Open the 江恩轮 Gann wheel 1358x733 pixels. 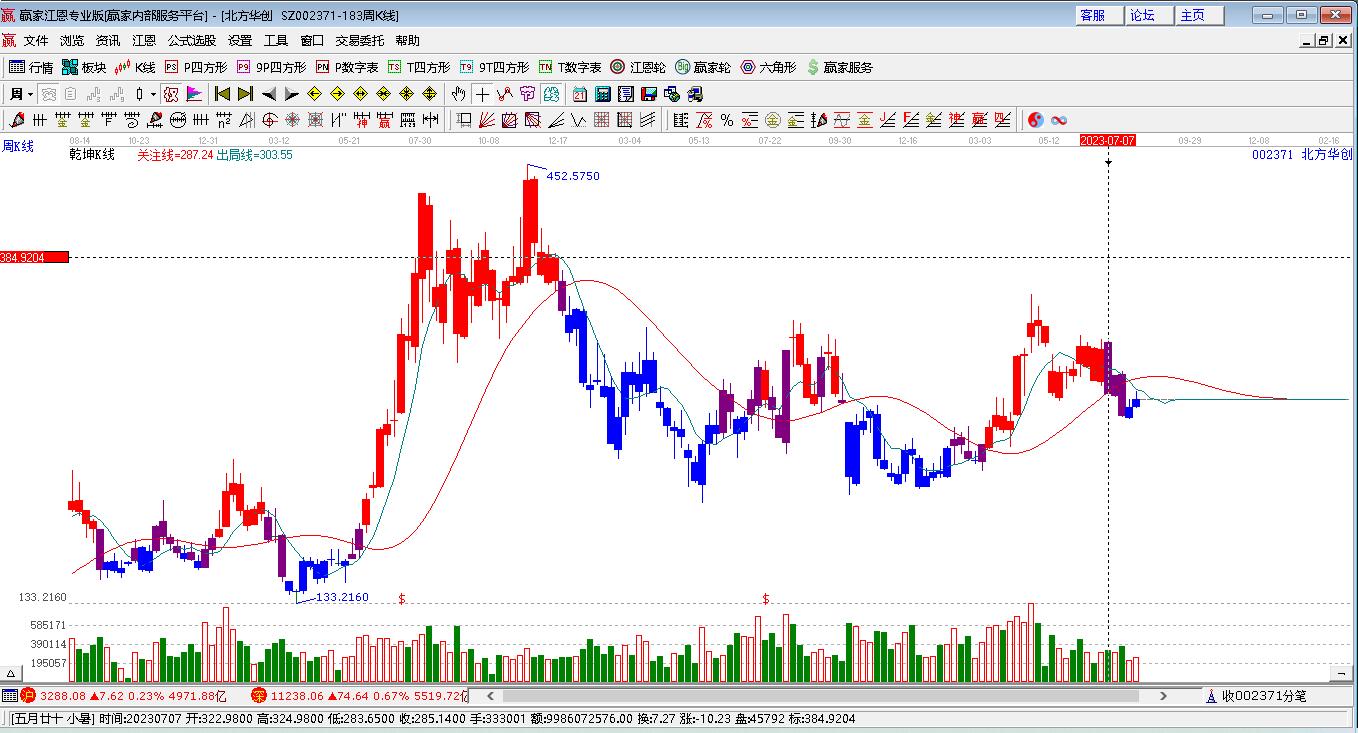coord(638,67)
